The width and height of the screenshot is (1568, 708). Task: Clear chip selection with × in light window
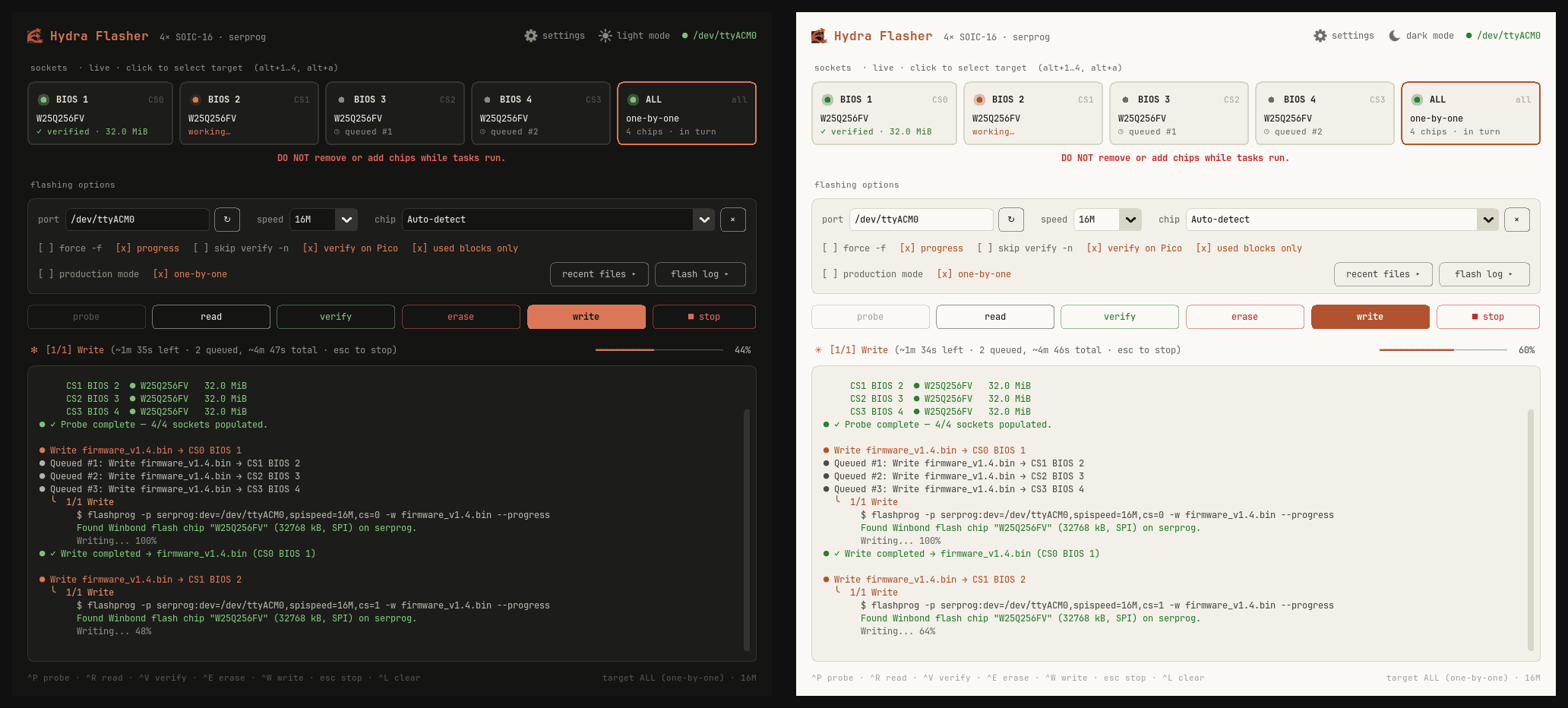pos(1517,220)
